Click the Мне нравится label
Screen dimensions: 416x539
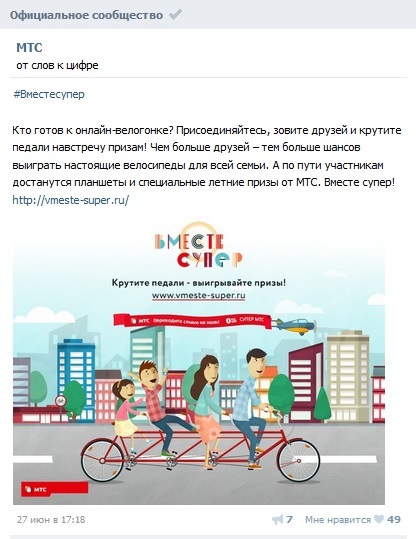click(338, 519)
